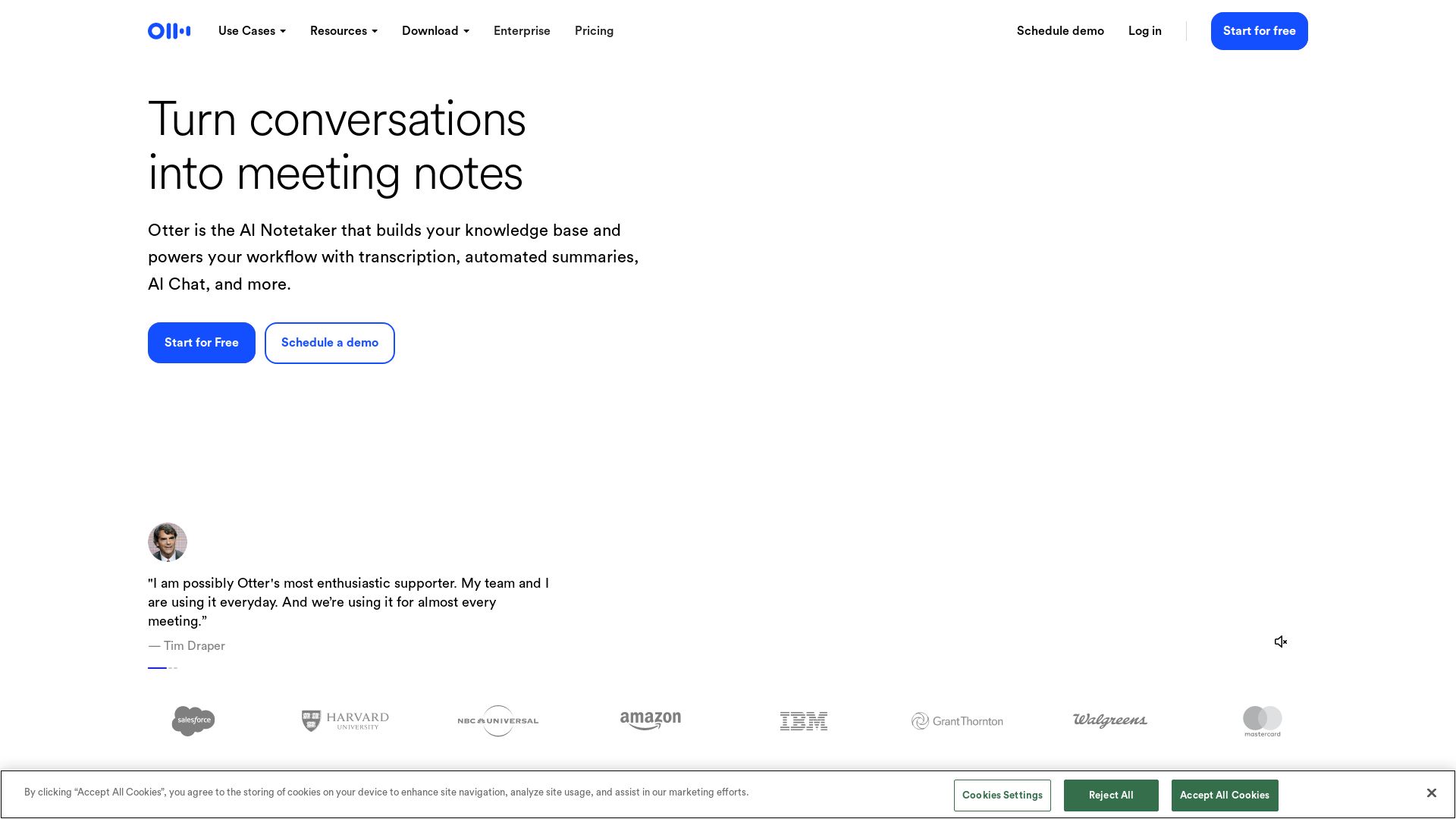The image size is (1456, 819).
Task: Click the Mastercard logo
Action: [1262, 721]
